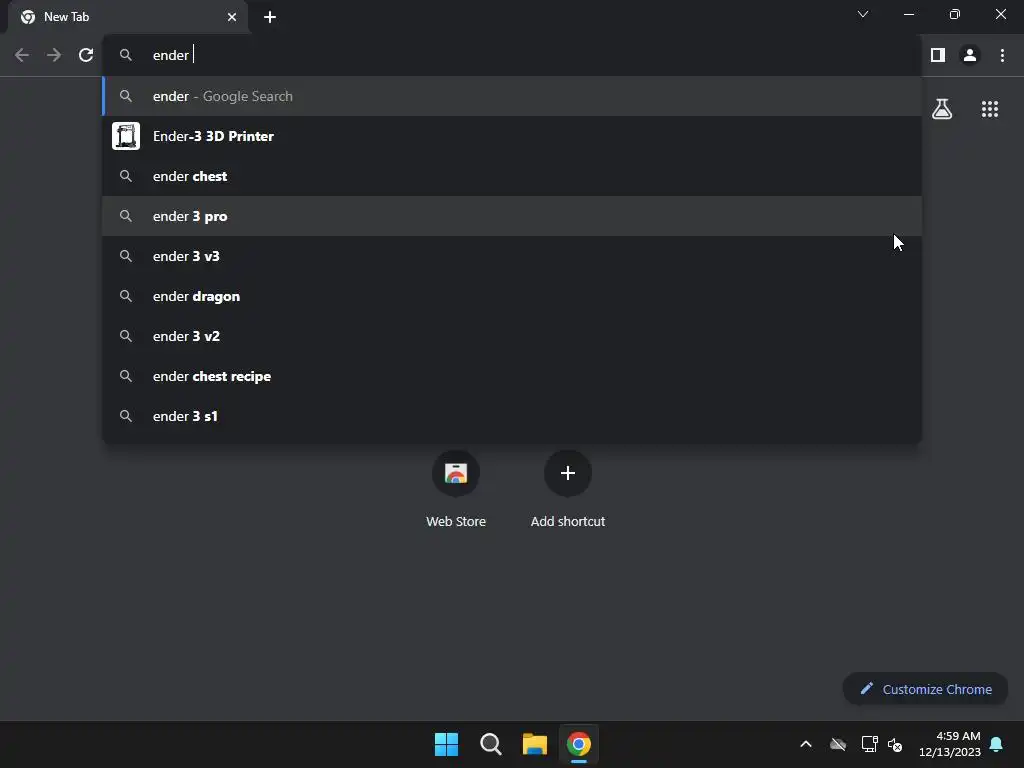The height and width of the screenshot is (768, 1024).
Task: Select the "ender 3 v2" suggestion
Action: click(x=512, y=336)
